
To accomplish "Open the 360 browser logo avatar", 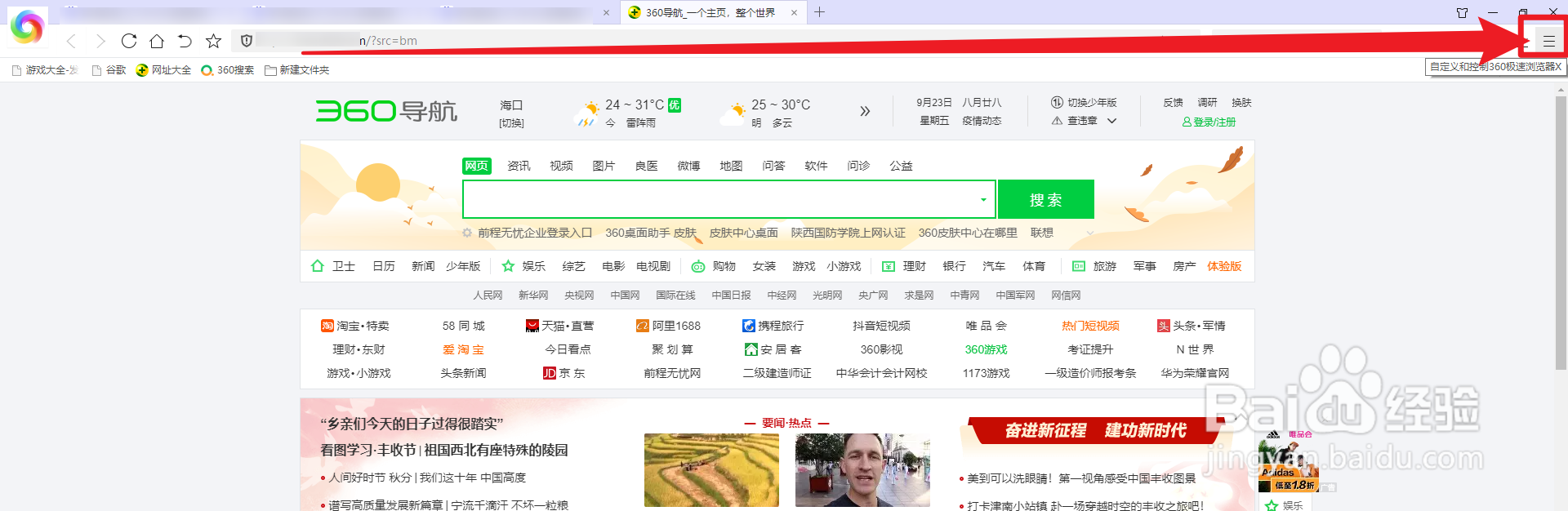I will (27, 28).
